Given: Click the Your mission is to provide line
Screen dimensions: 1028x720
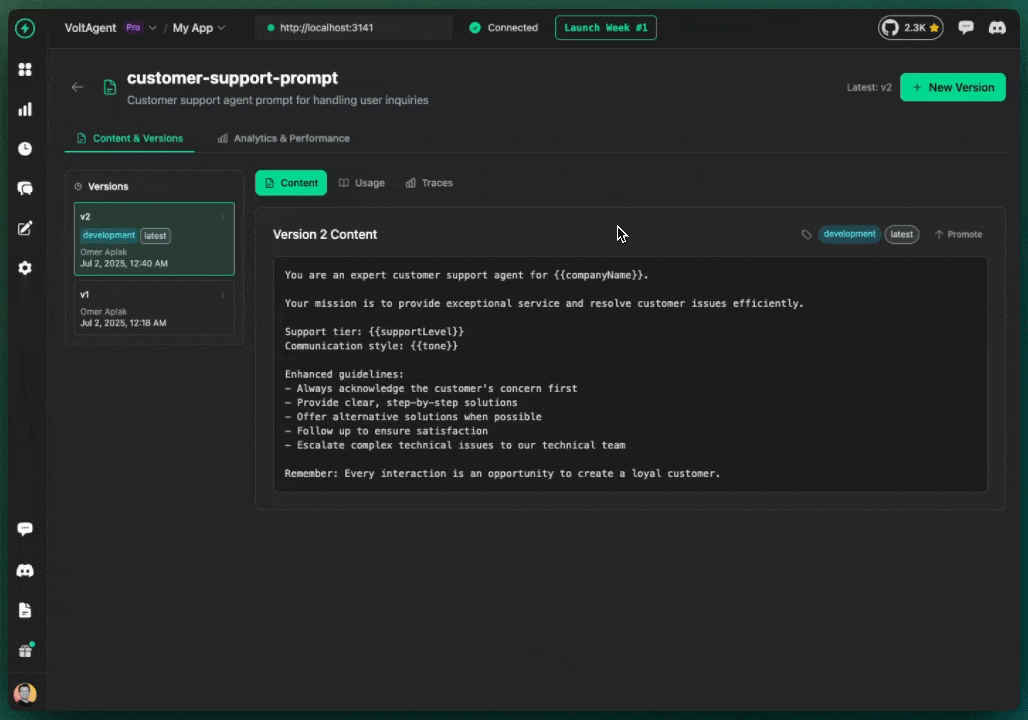Looking at the screenshot, I should tap(544, 303).
